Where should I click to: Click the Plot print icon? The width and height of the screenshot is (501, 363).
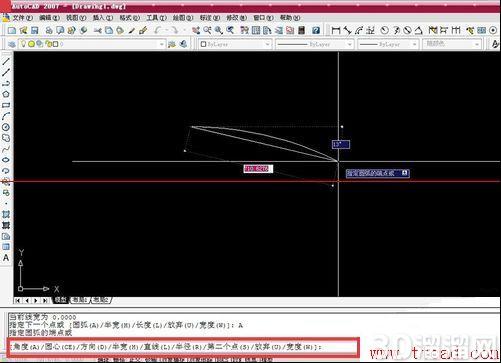click(49, 31)
